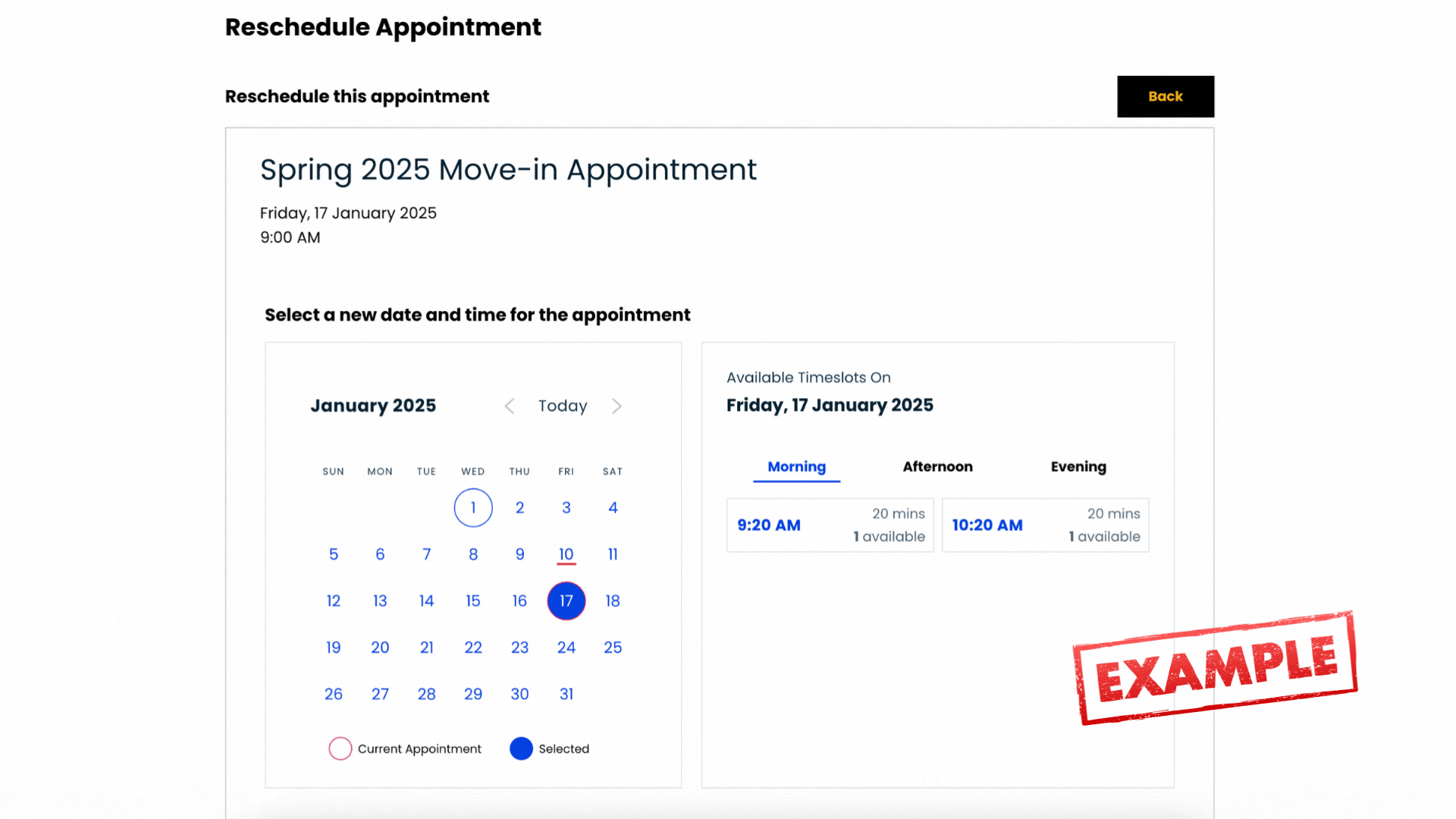Choose the 9:20 AM timeslot
Viewport: 1456px width, 819px height.
pos(830,525)
